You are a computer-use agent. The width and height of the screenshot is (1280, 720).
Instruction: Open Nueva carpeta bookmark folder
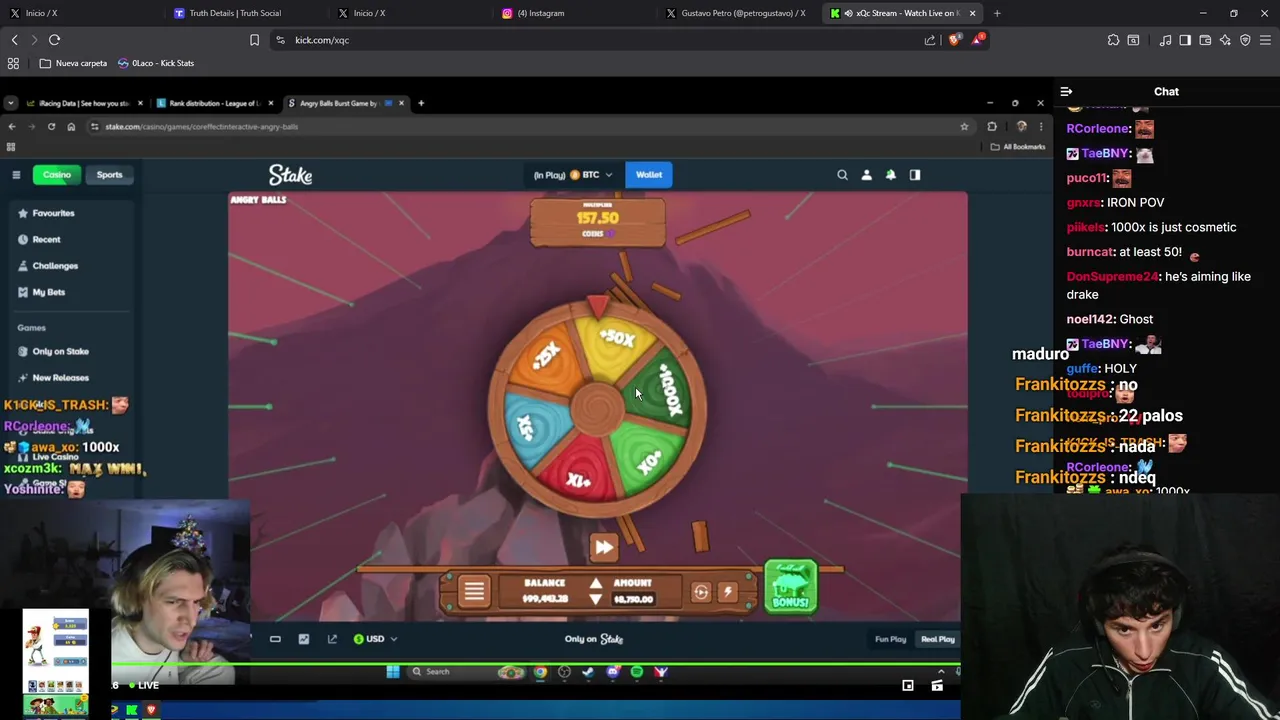(73, 63)
